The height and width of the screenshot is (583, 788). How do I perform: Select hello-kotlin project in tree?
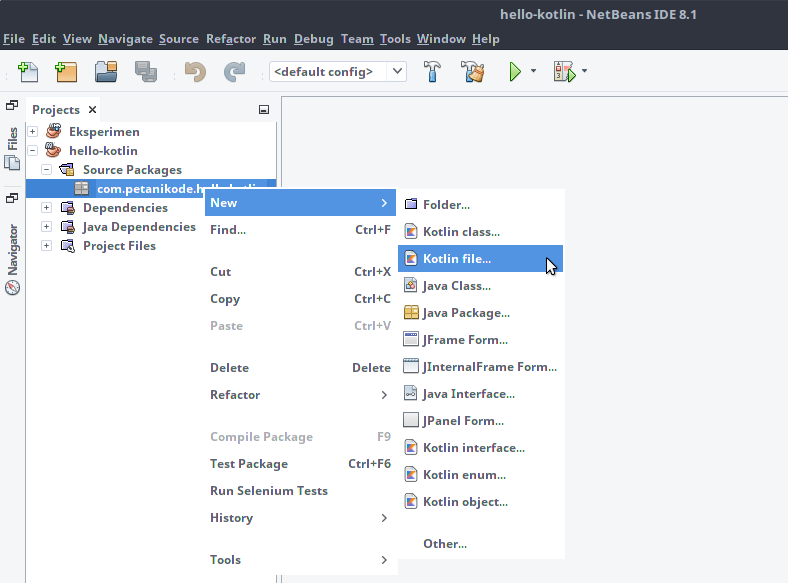(103, 151)
